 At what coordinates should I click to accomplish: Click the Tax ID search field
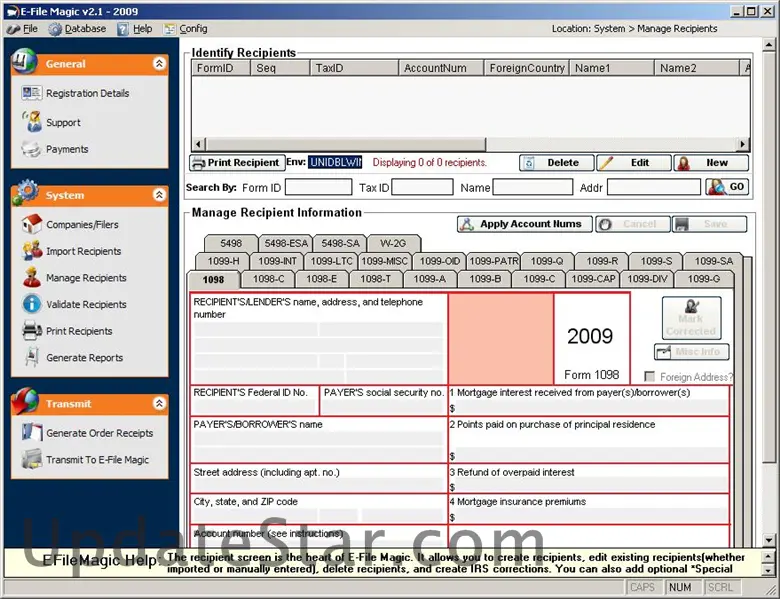(422, 188)
